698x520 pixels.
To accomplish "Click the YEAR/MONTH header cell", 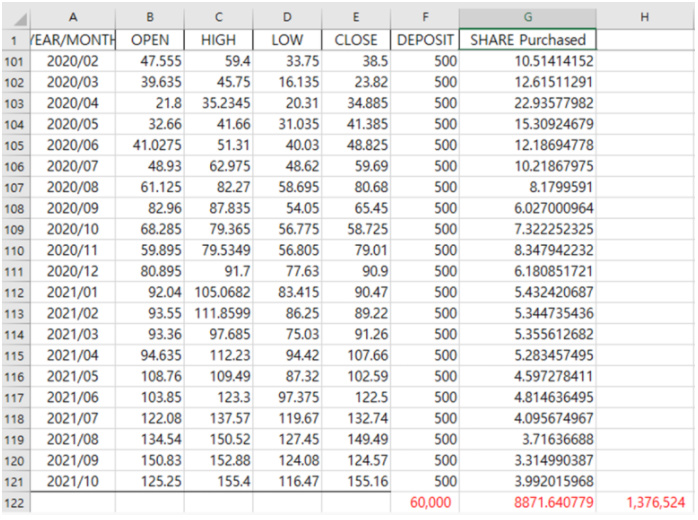I will (x=73, y=40).
